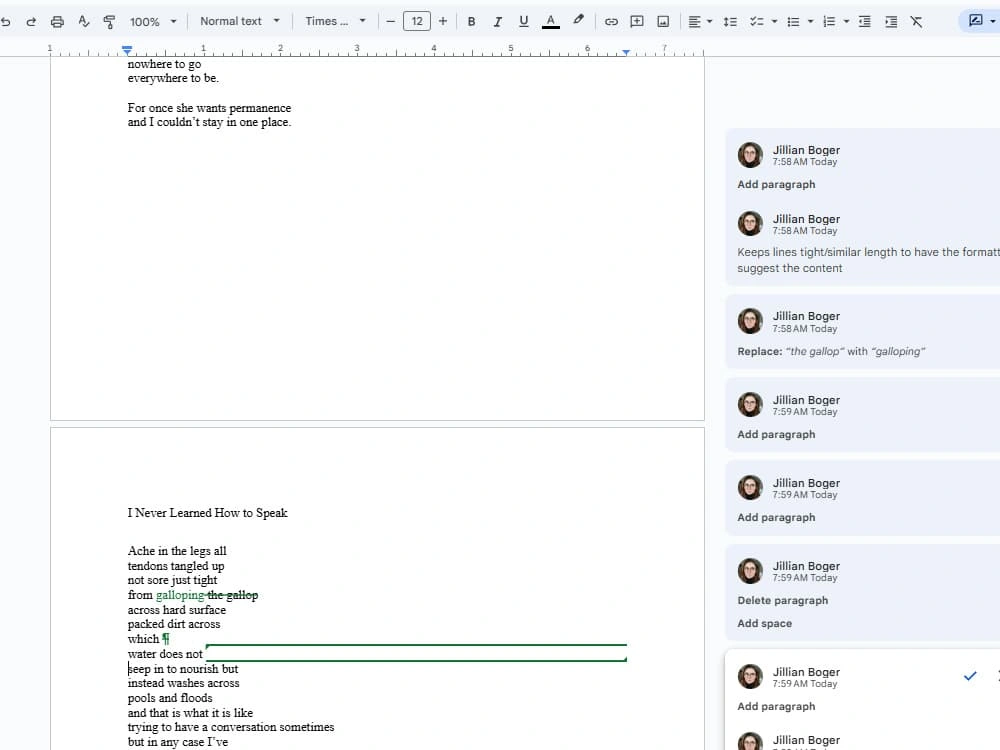Select the paint format tool
Image resolution: width=1000 pixels, height=750 pixels.
coord(109,22)
